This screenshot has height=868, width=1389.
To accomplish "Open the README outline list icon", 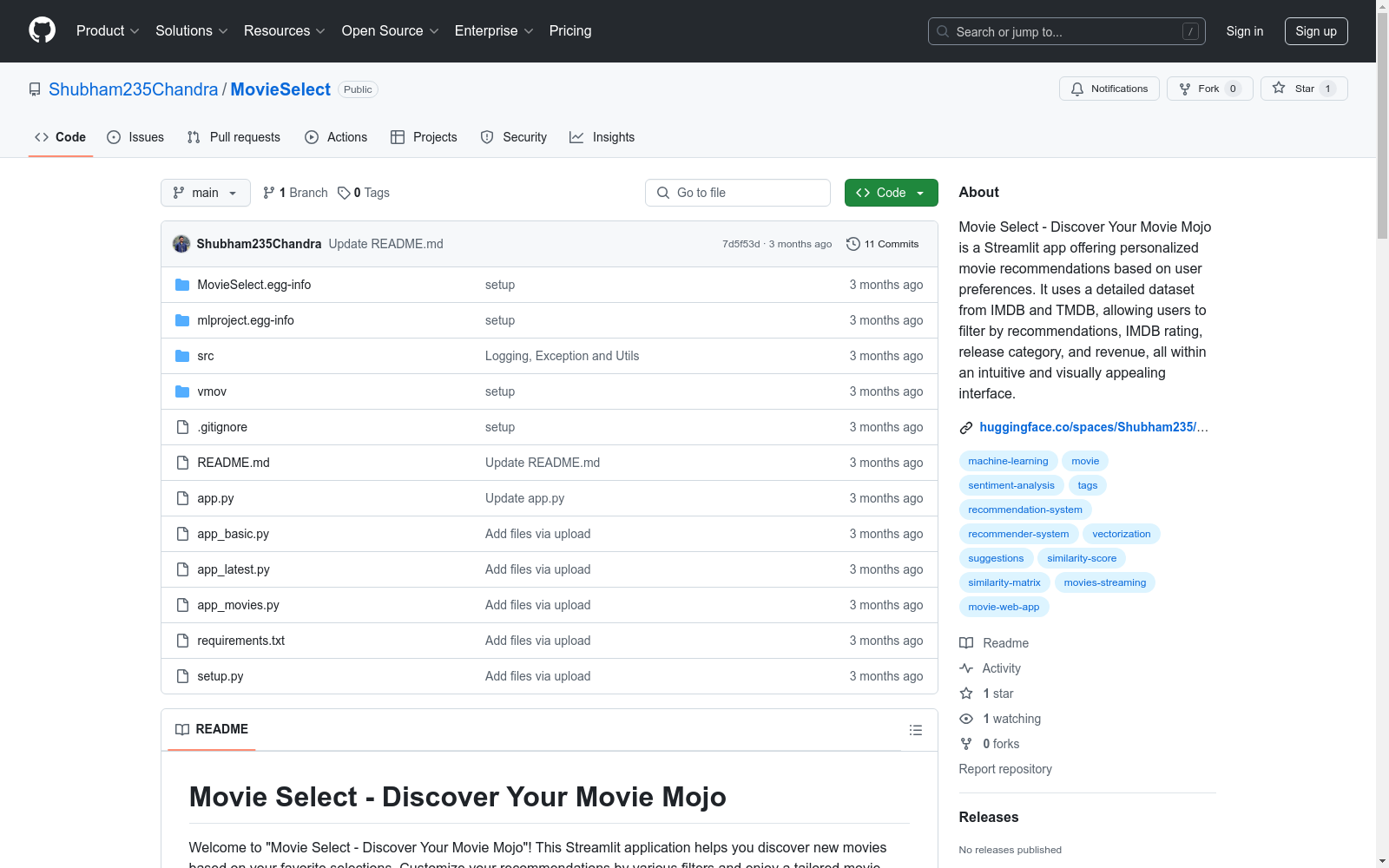I will coord(915,730).
